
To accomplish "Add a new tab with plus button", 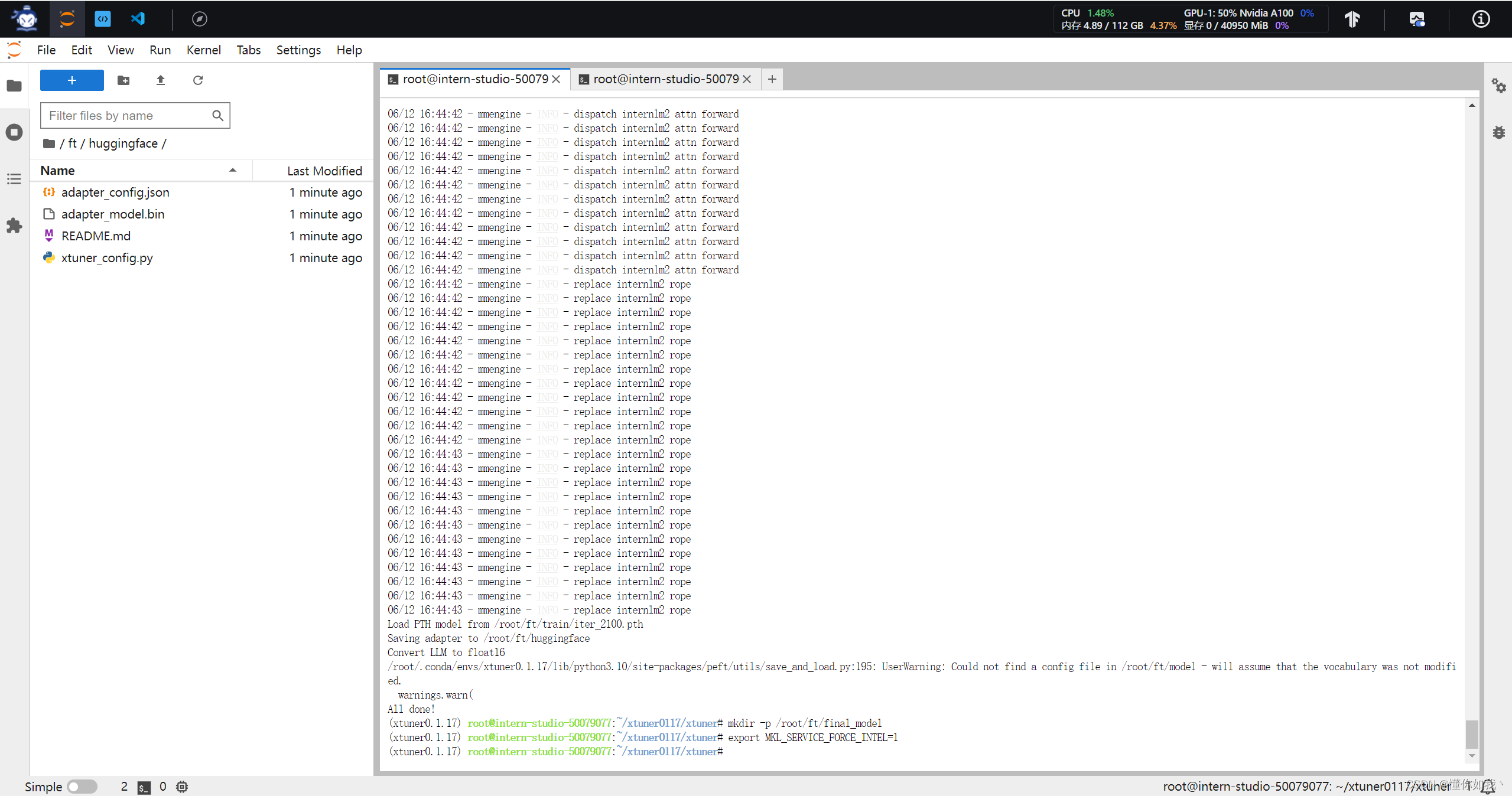I will (x=772, y=79).
